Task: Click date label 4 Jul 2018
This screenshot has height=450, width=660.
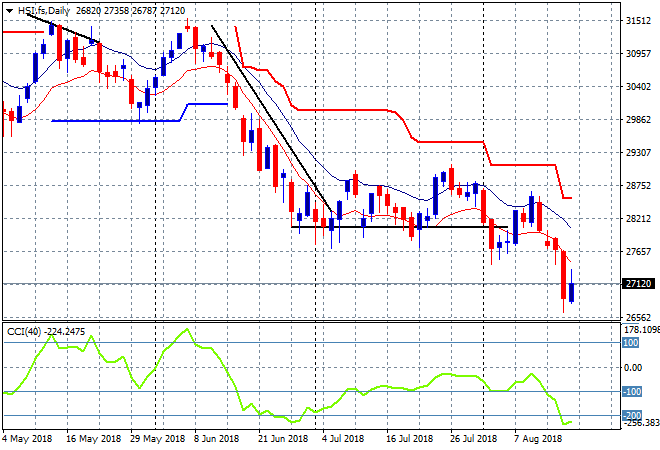Action: click(343, 439)
